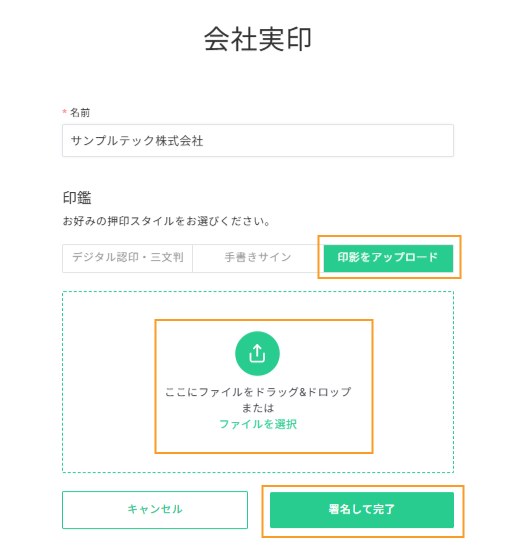Click the キャンセル button
This screenshot has height=549, width=523.
(155, 509)
